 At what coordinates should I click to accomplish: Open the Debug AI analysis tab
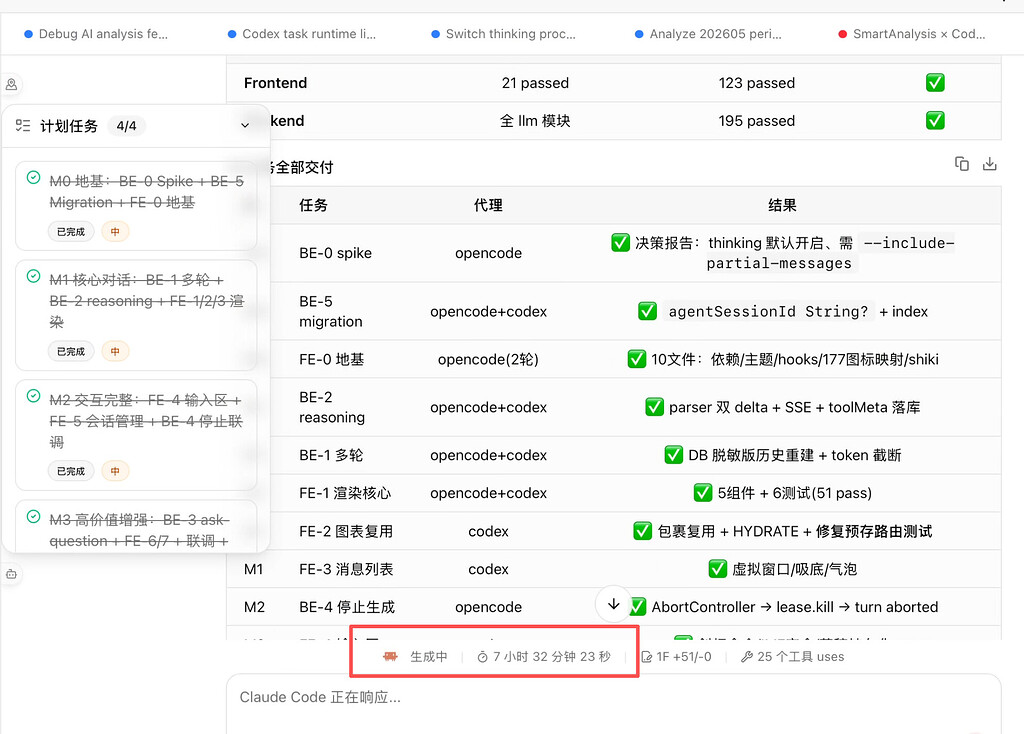pos(96,34)
